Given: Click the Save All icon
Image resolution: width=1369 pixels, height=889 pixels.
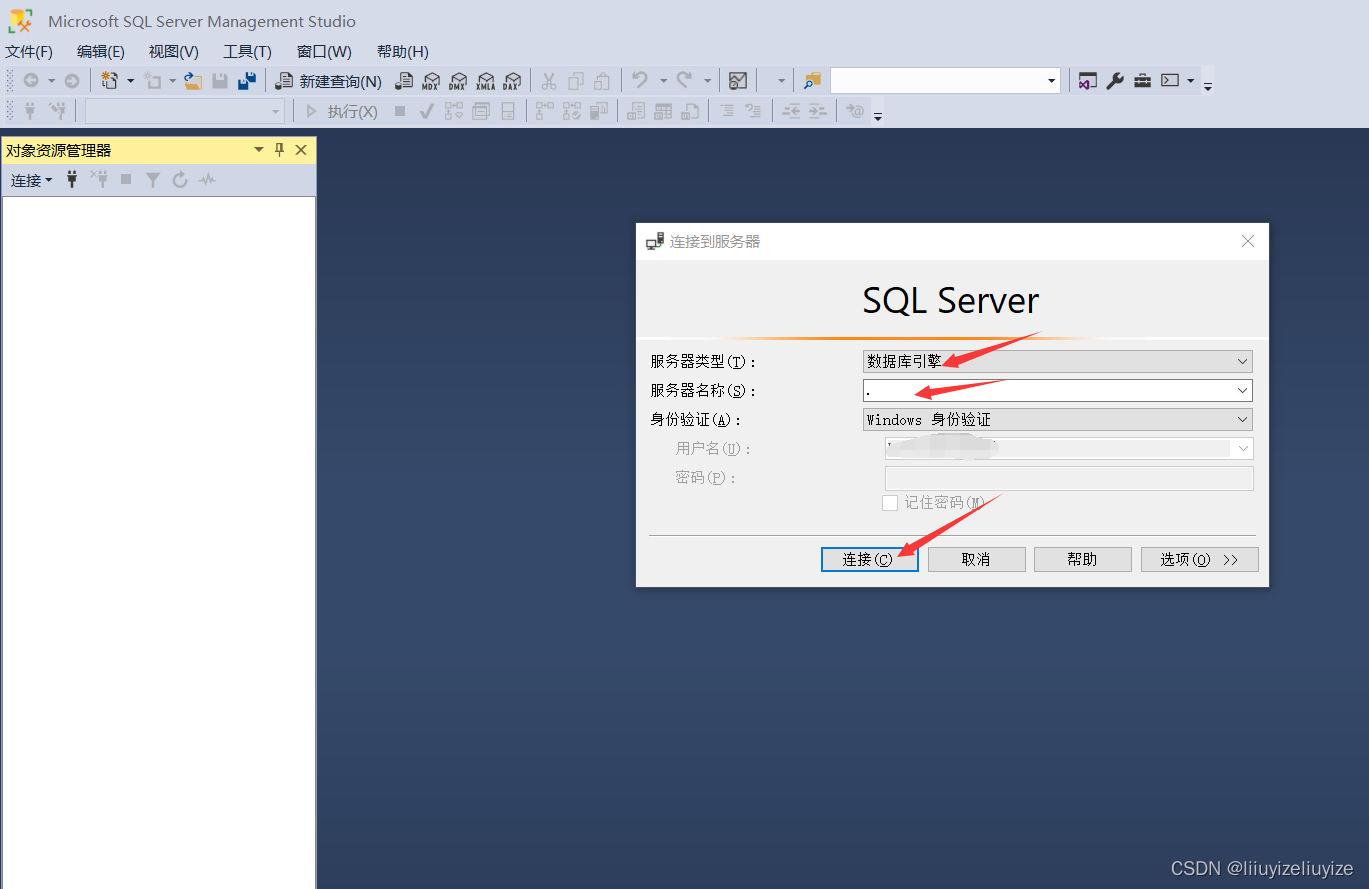Looking at the screenshot, I should pos(247,81).
